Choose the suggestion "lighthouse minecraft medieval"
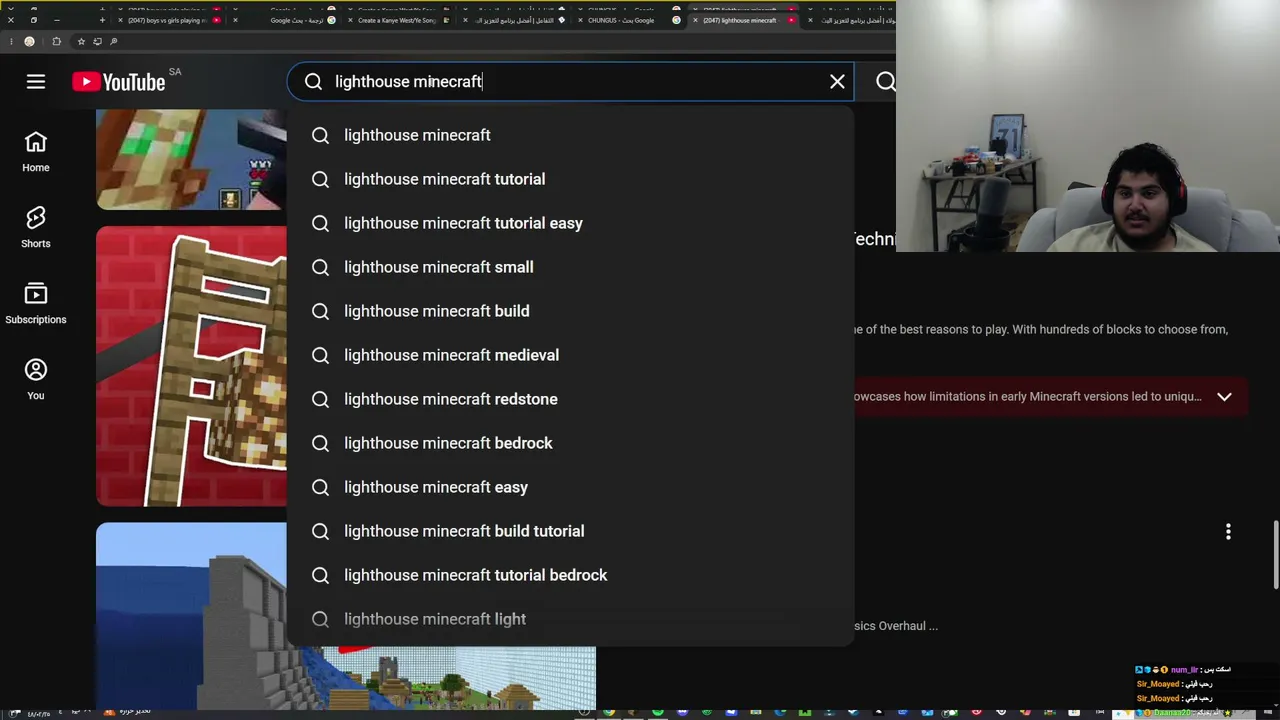The height and width of the screenshot is (720, 1280). click(571, 355)
